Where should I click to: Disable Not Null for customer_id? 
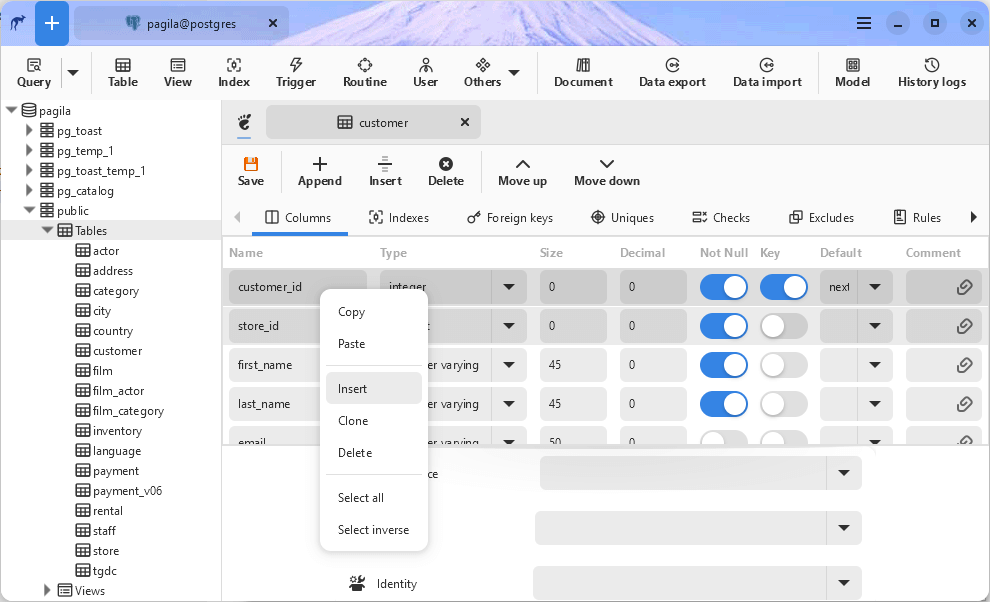(x=724, y=287)
